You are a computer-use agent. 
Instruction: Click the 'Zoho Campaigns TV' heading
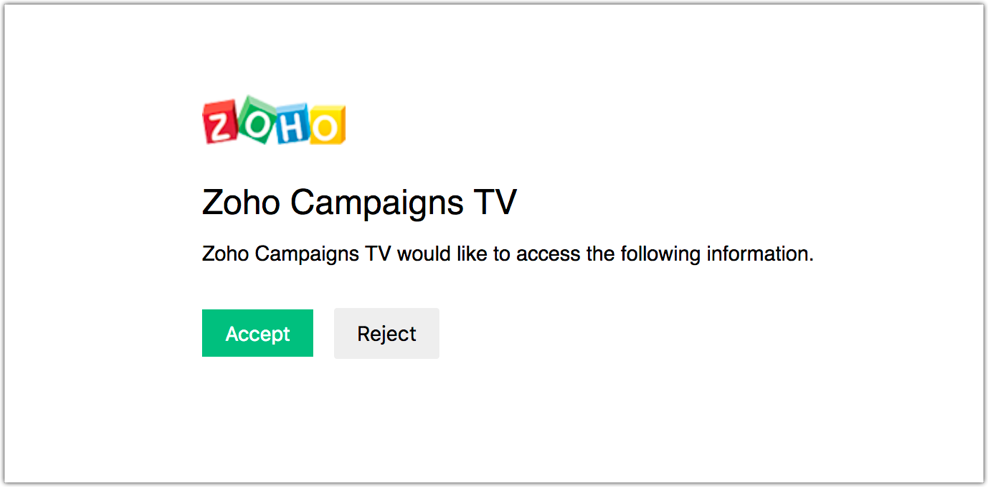[359, 205]
